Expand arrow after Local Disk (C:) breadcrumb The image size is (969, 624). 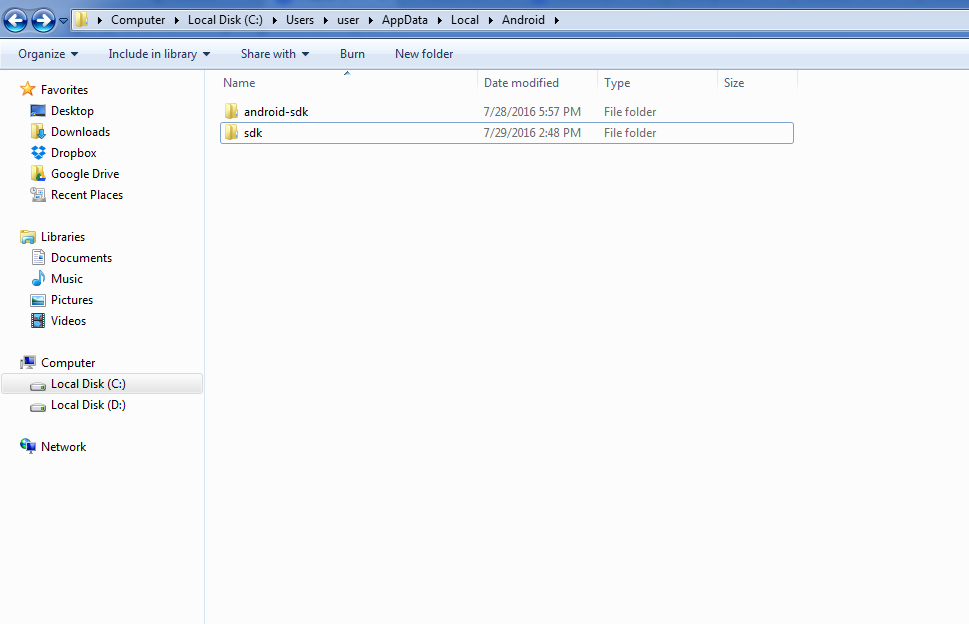pos(274,20)
